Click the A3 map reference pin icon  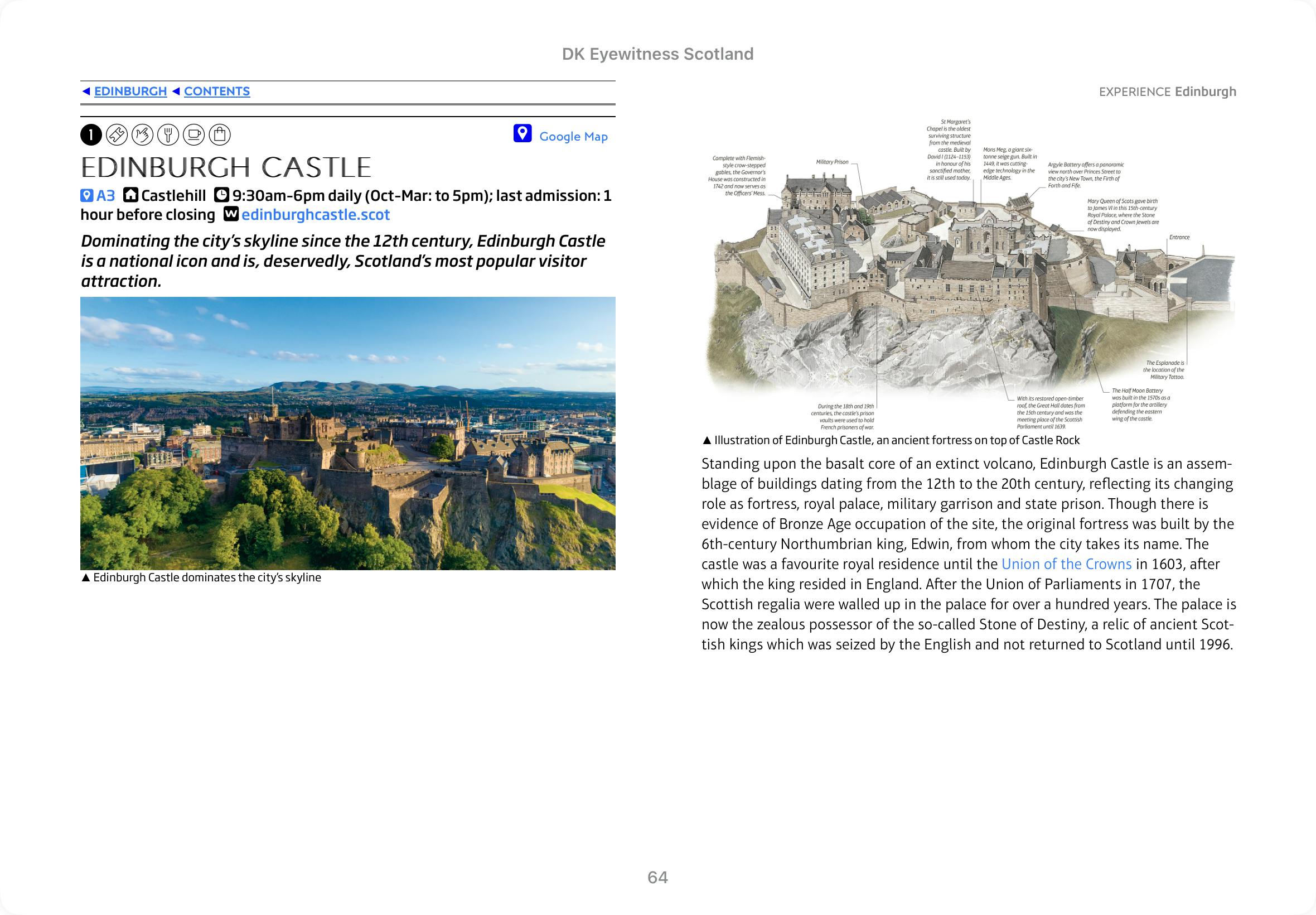click(x=86, y=196)
